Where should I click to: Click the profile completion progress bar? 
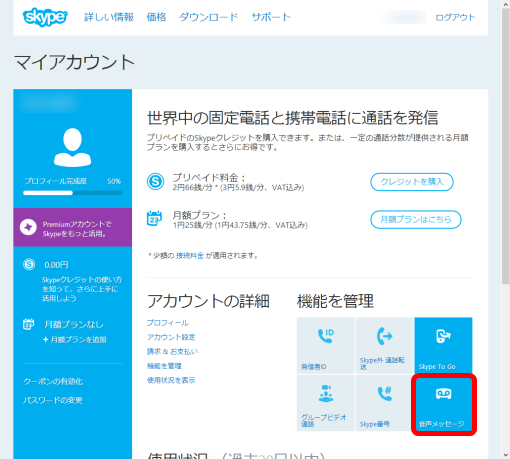tap(72, 193)
